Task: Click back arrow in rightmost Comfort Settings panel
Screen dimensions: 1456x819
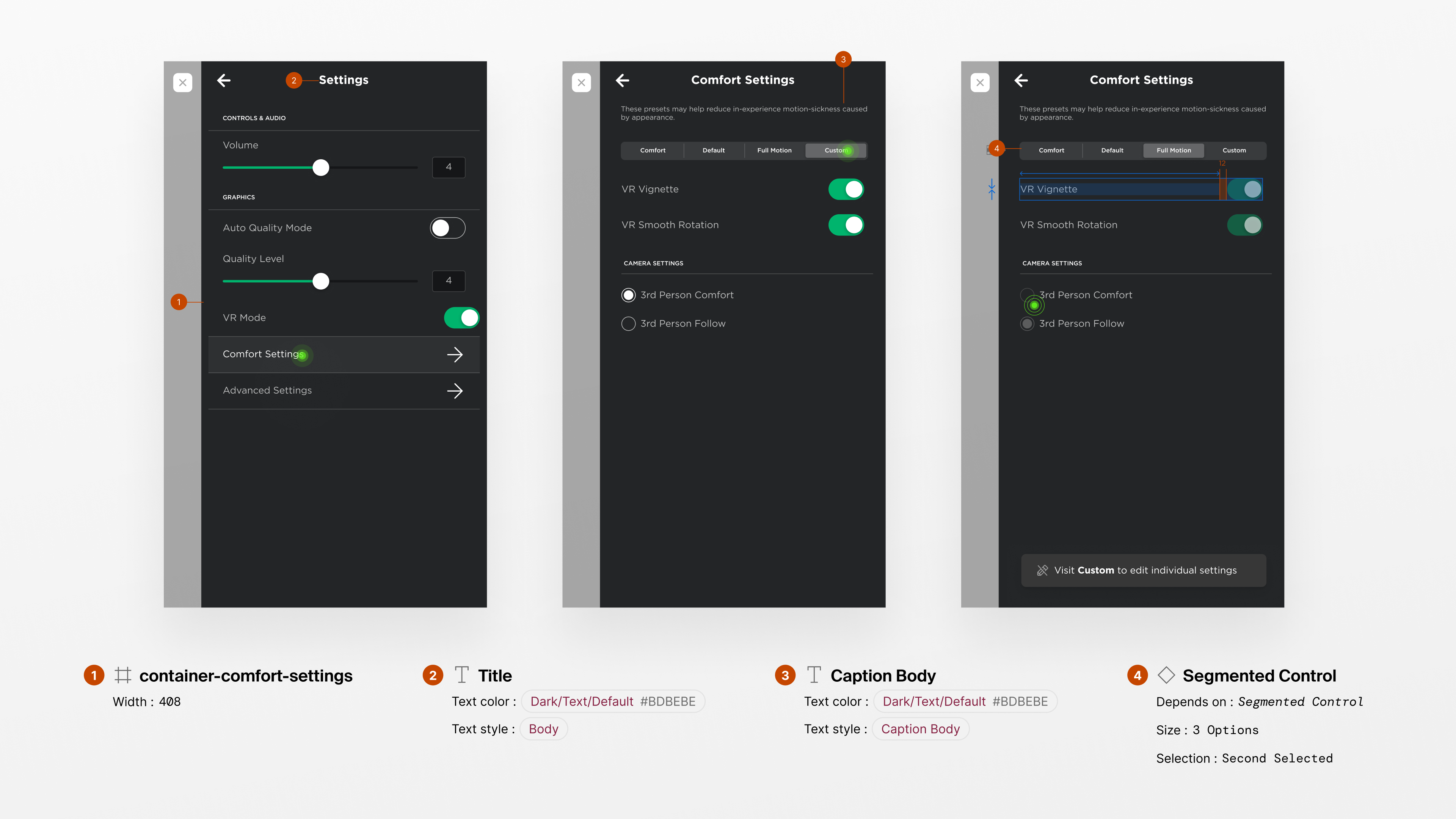Action: [1021, 80]
